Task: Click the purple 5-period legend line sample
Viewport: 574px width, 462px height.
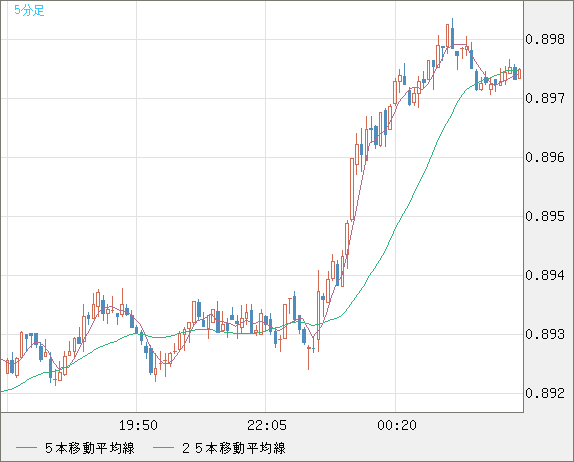Action: [26, 448]
